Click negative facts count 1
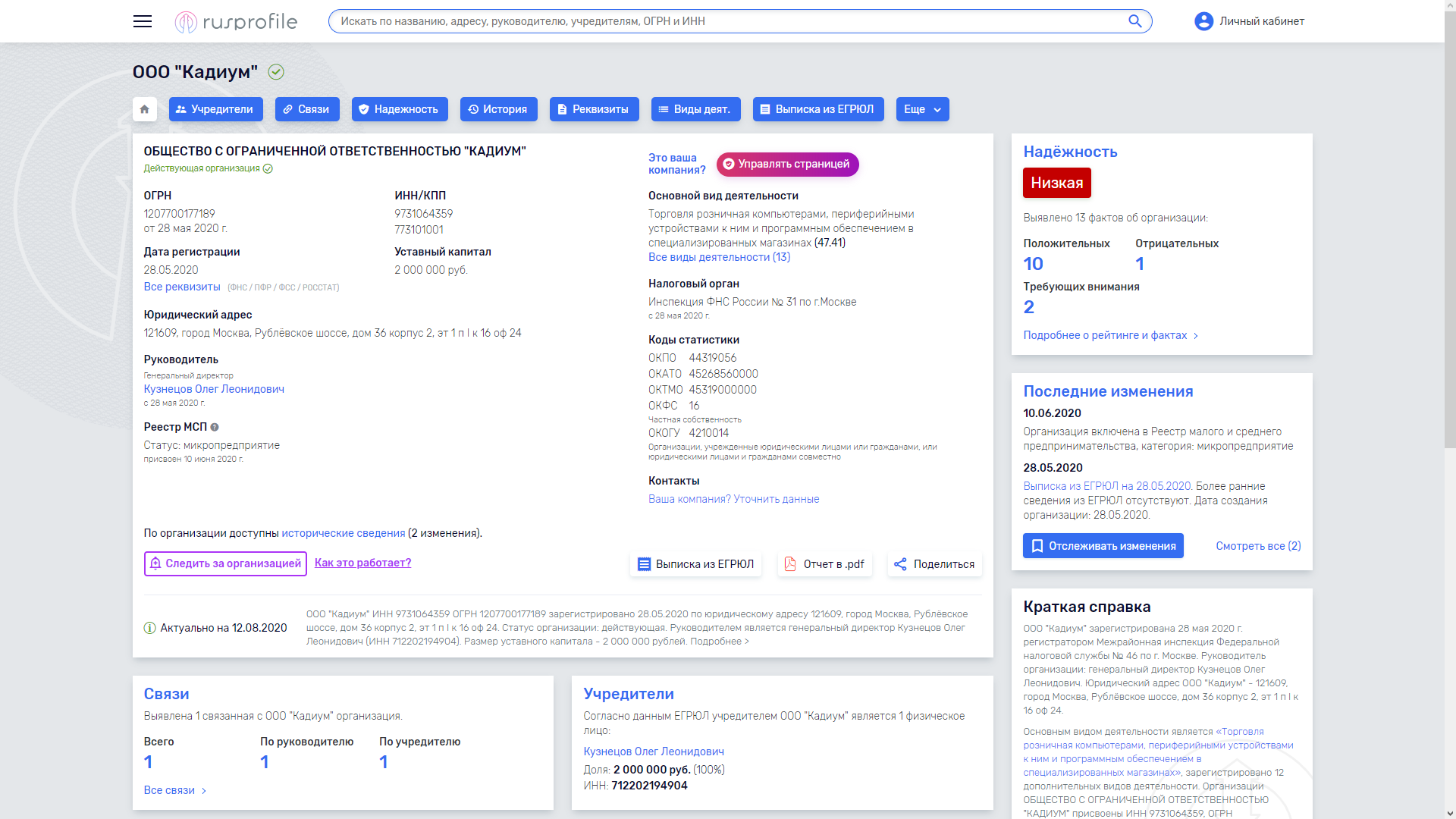The image size is (1456, 819). pyautogui.click(x=1139, y=264)
